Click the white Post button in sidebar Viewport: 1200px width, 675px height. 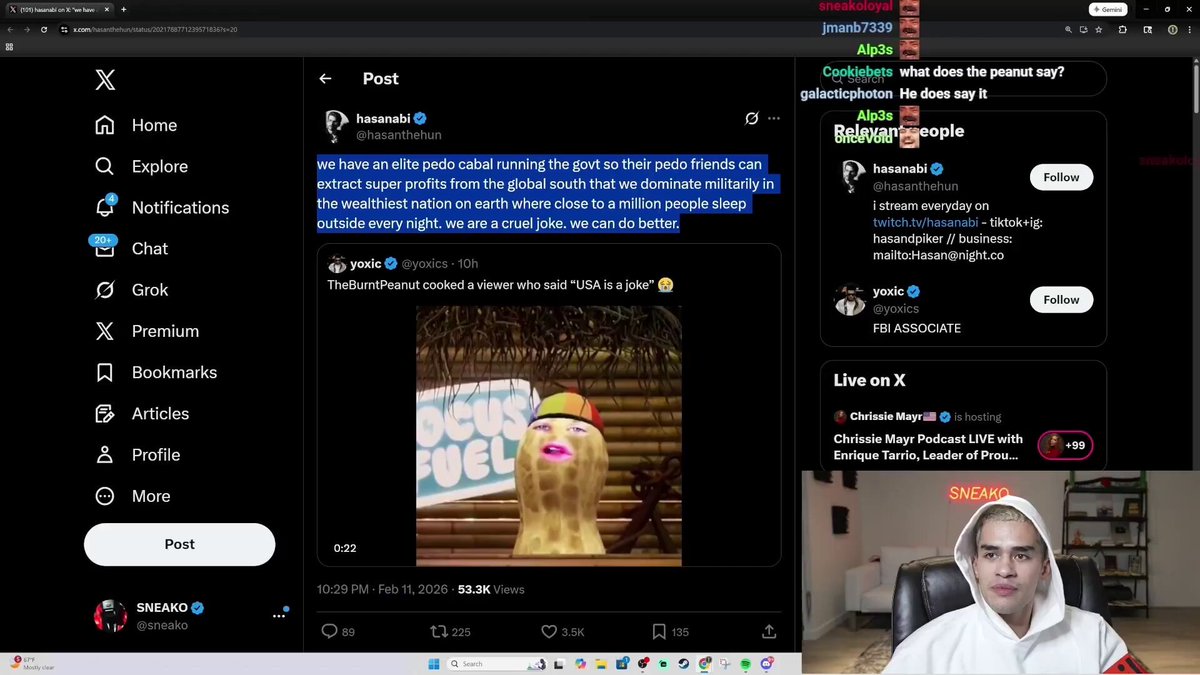[179, 544]
